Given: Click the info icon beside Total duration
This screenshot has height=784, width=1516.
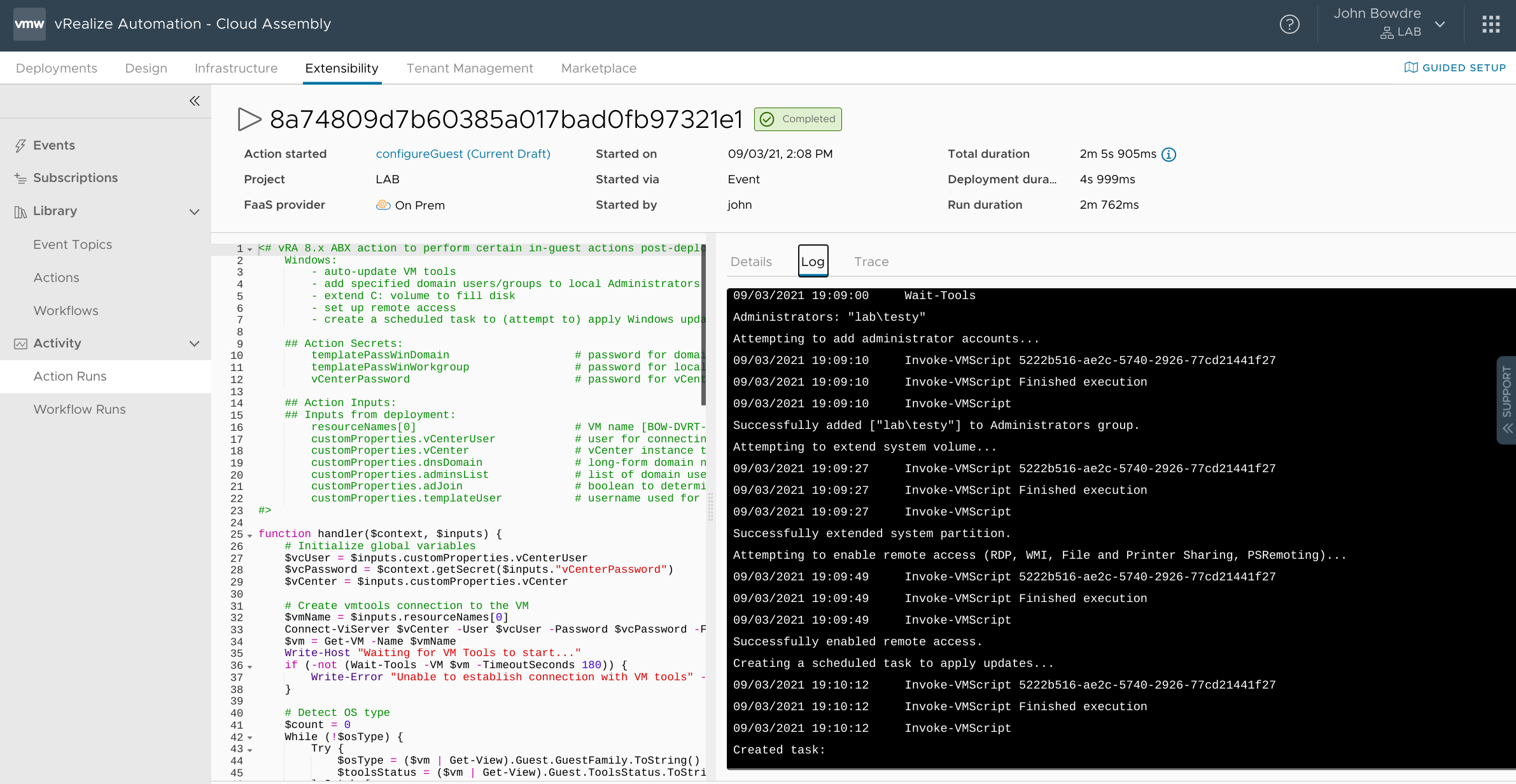Looking at the screenshot, I should pyautogui.click(x=1169, y=155).
